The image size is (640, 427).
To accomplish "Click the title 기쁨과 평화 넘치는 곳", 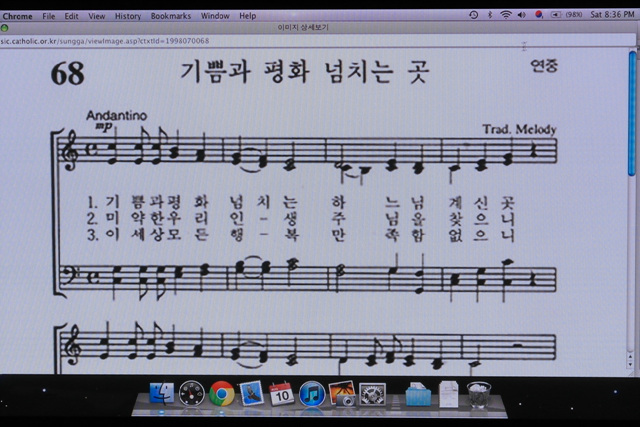I will pyautogui.click(x=305, y=71).
